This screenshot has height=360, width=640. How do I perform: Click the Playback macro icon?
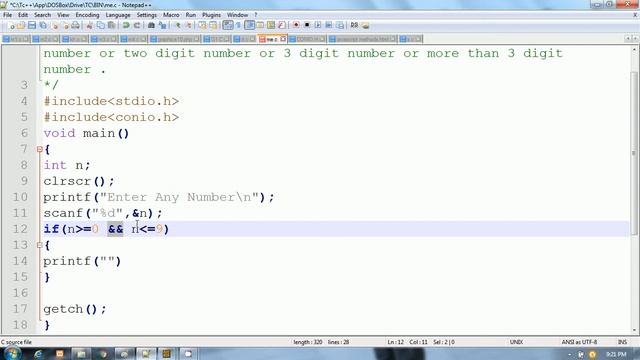click(318, 25)
